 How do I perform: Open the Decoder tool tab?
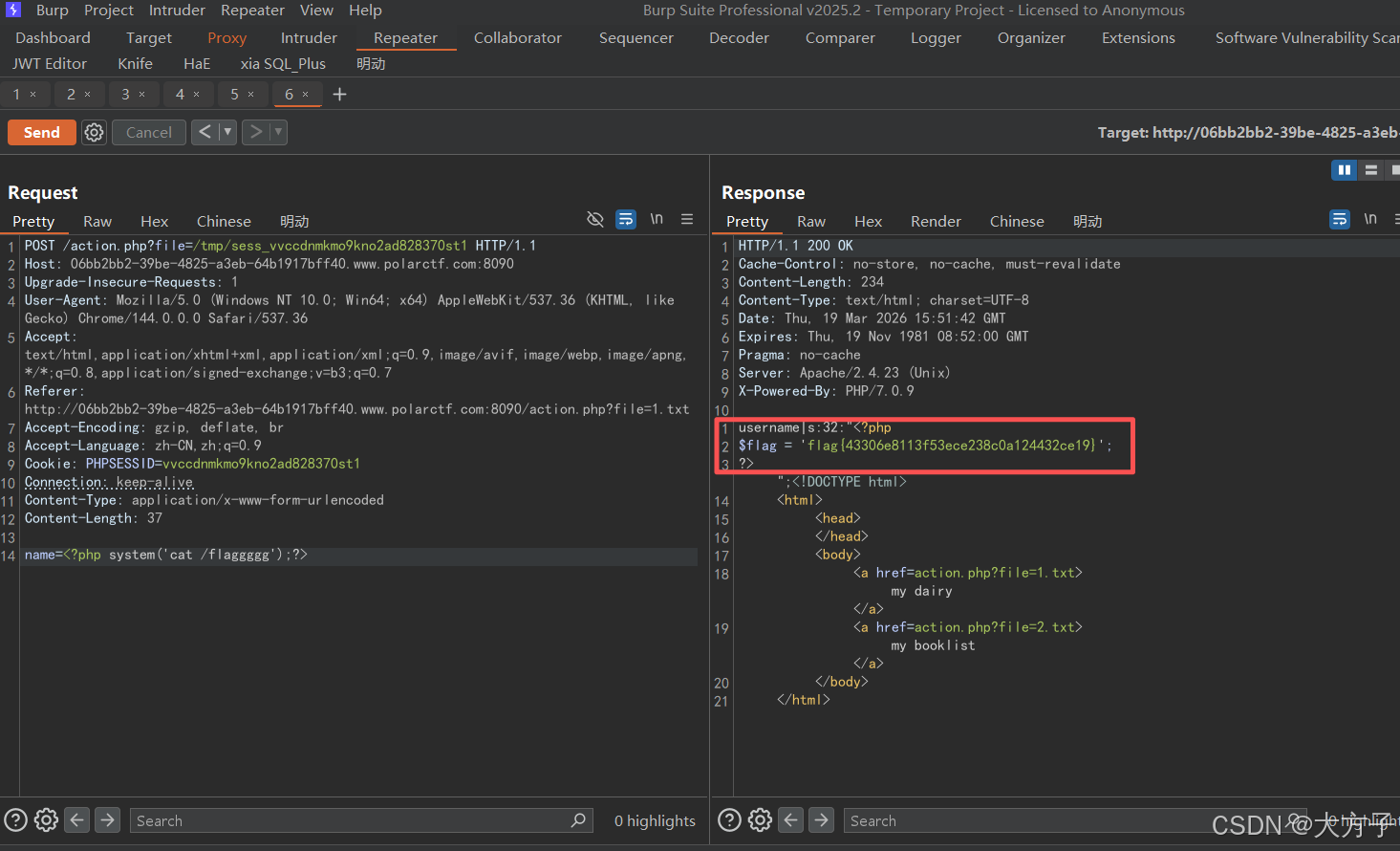(739, 37)
